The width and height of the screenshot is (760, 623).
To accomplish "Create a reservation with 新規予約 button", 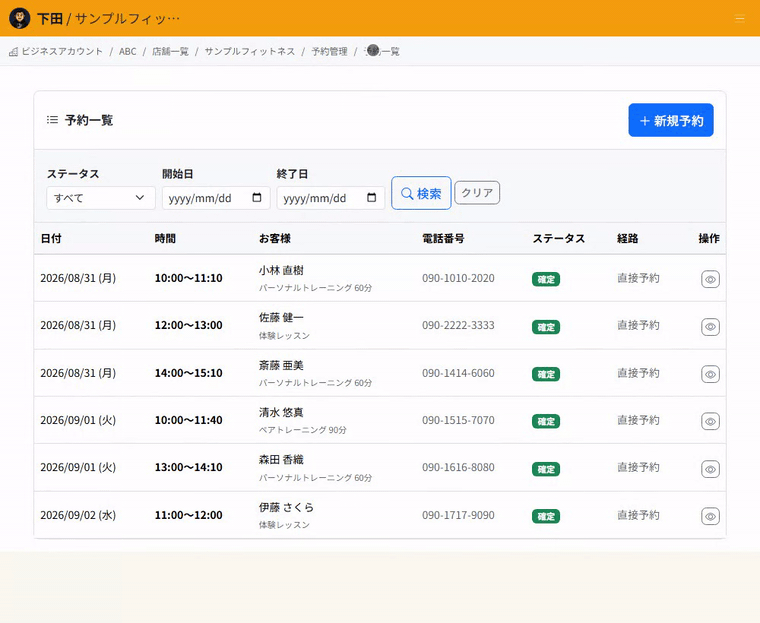I will click(x=671, y=120).
